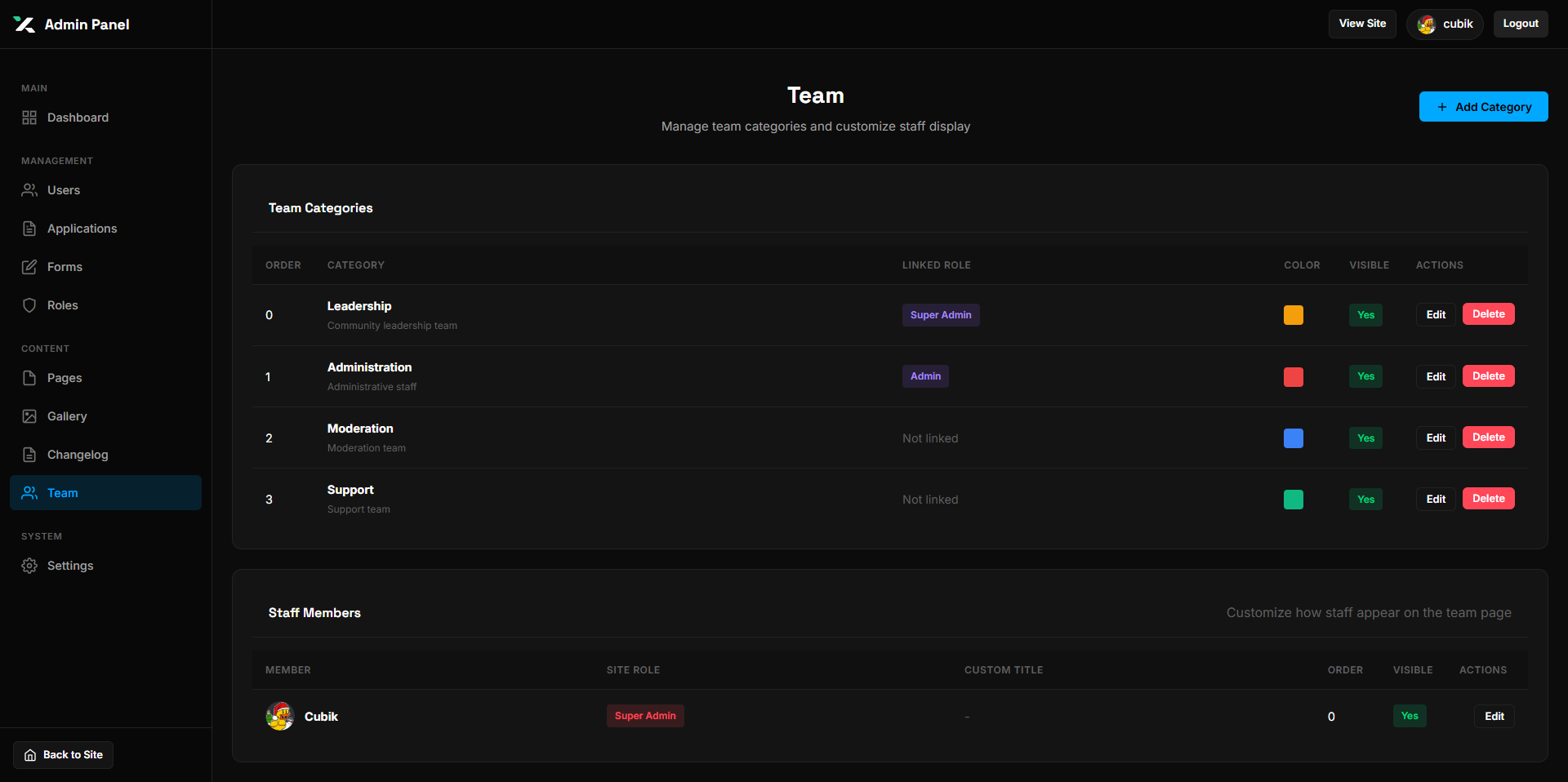Edit the Moderation category
Screen dimensions: 1568x782
[x=1436, y=438]
